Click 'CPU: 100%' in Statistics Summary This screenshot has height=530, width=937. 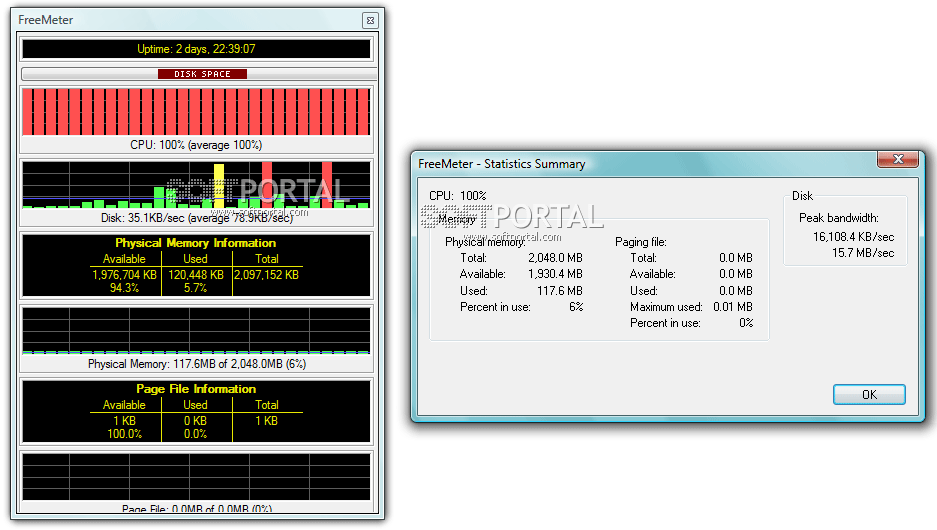(458, 195)
